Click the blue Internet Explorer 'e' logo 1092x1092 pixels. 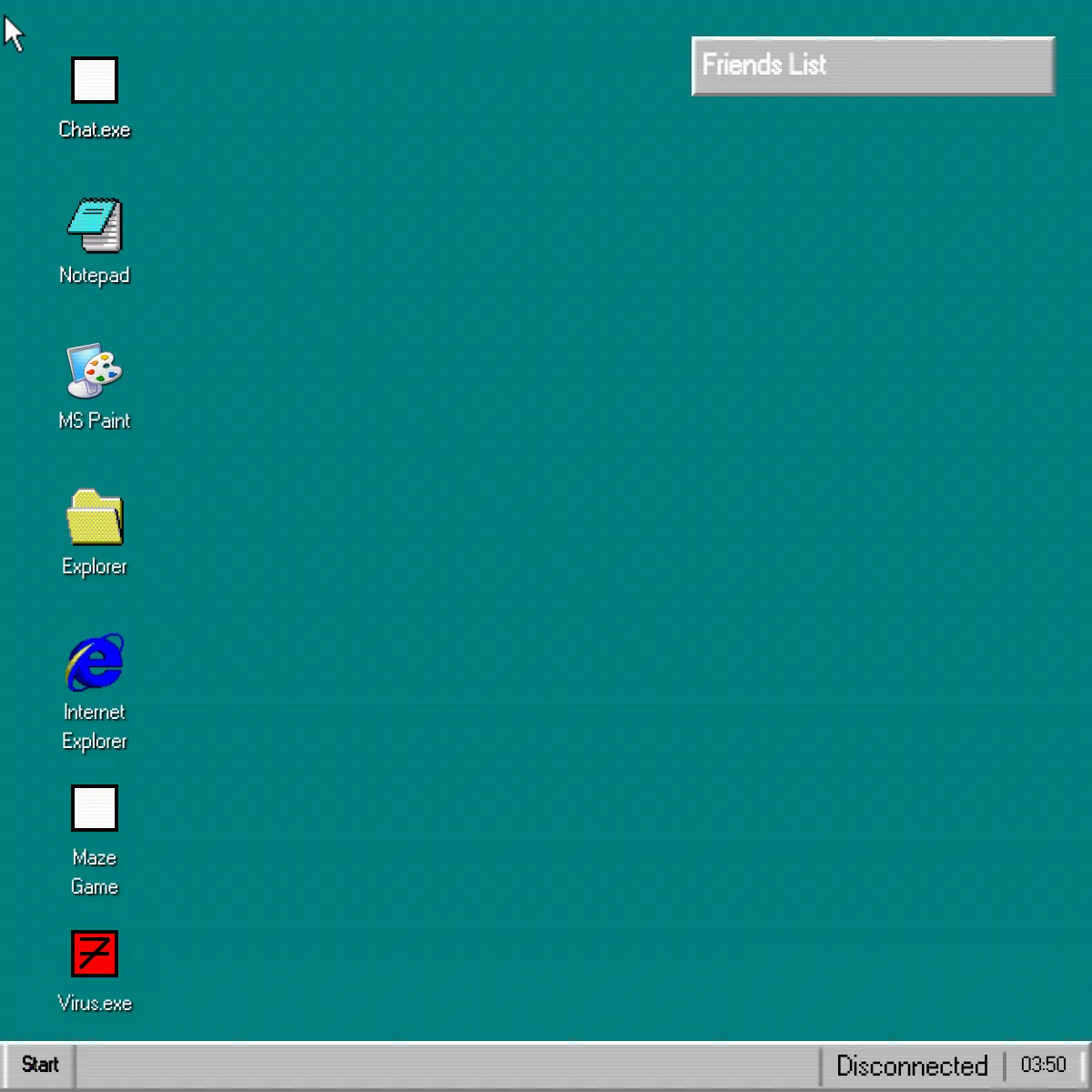tap(94, 661)
